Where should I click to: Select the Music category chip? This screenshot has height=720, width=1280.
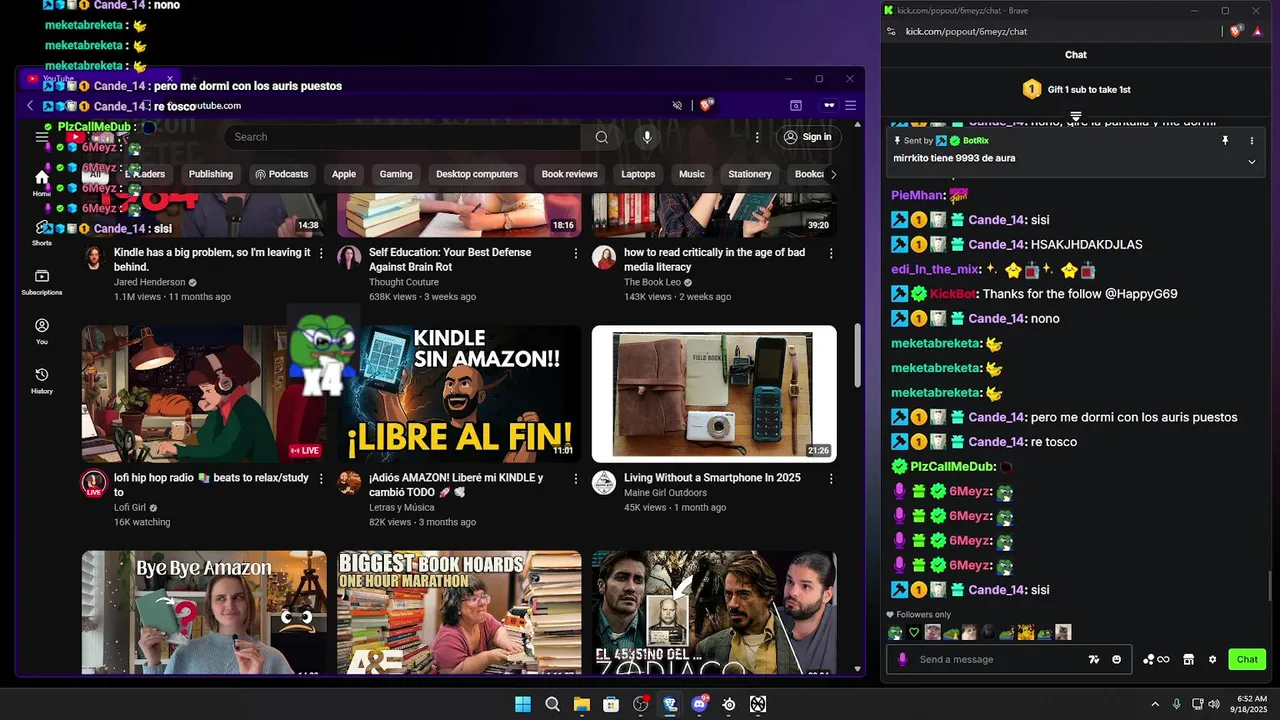click(x=692, y=174)
